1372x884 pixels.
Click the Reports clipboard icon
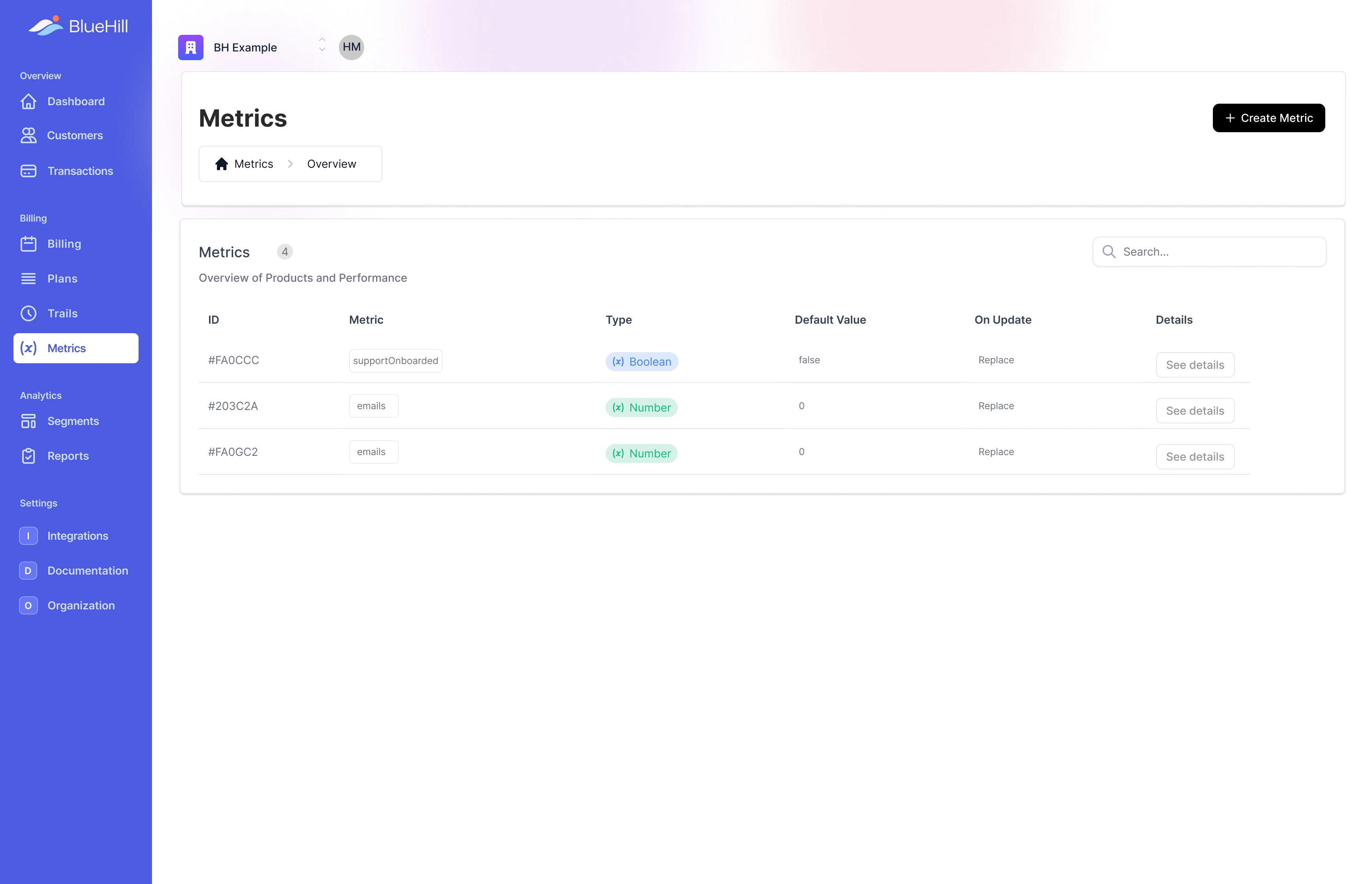tap(28, 456)
